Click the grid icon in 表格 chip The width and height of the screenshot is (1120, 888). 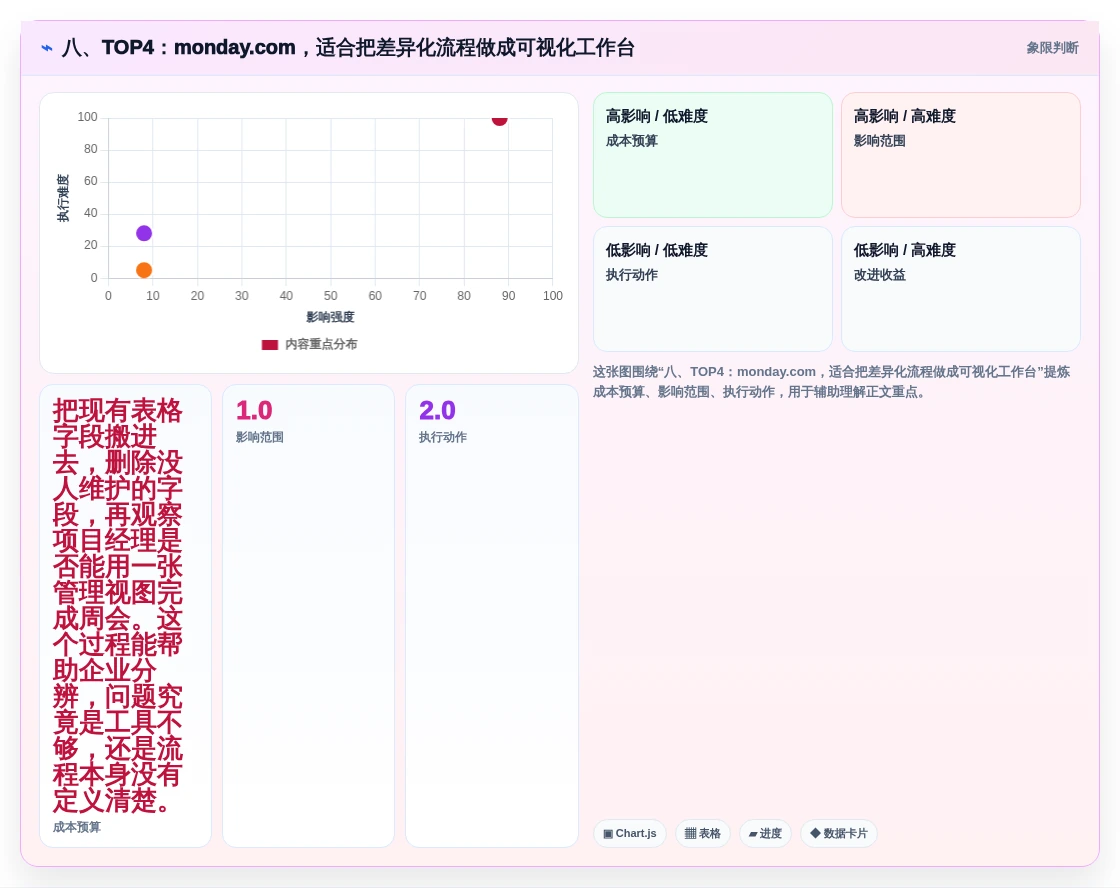pos(690,834)
